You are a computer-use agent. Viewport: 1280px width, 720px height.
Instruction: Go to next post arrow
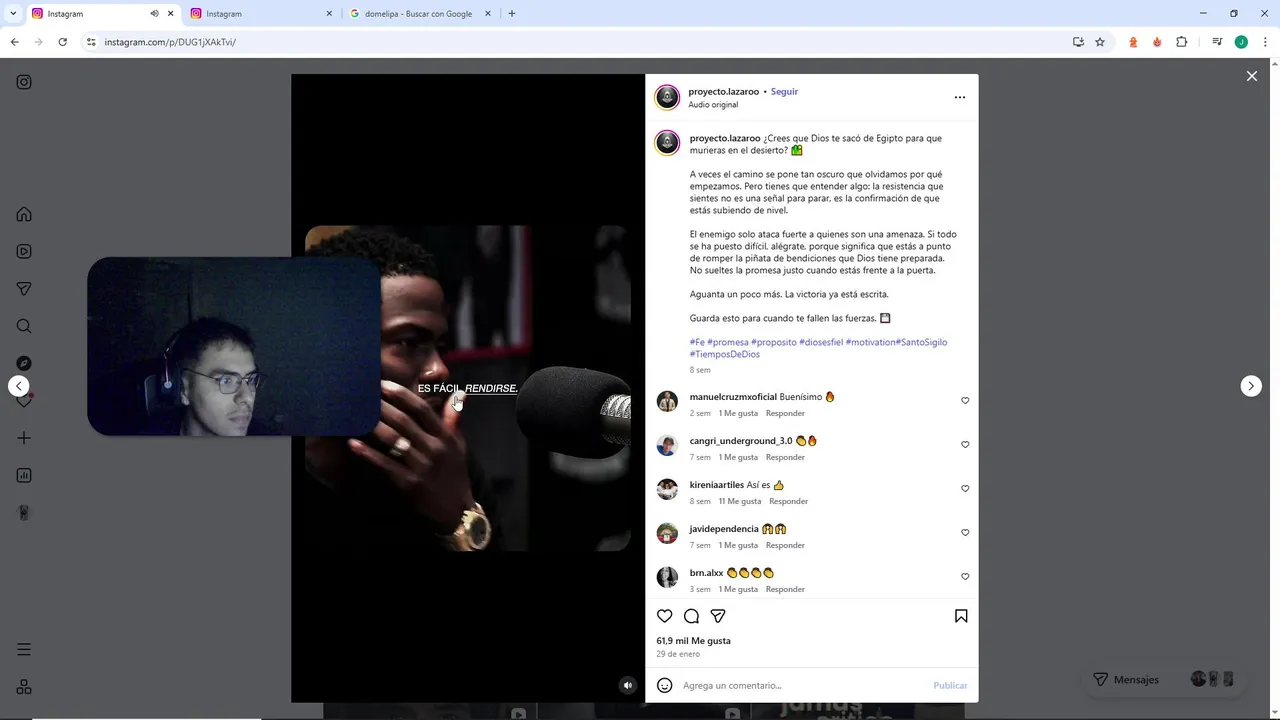[1251, 386]
